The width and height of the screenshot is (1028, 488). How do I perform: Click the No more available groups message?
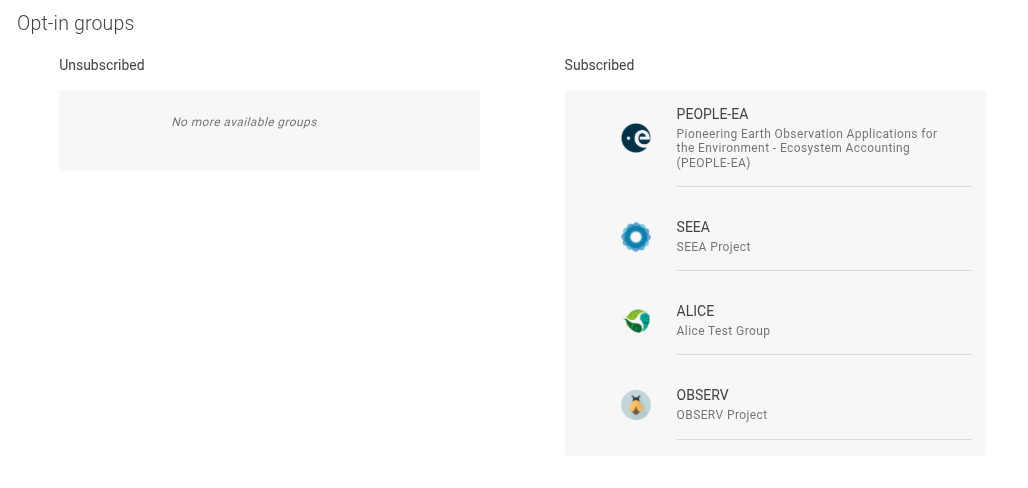point(244,122)
